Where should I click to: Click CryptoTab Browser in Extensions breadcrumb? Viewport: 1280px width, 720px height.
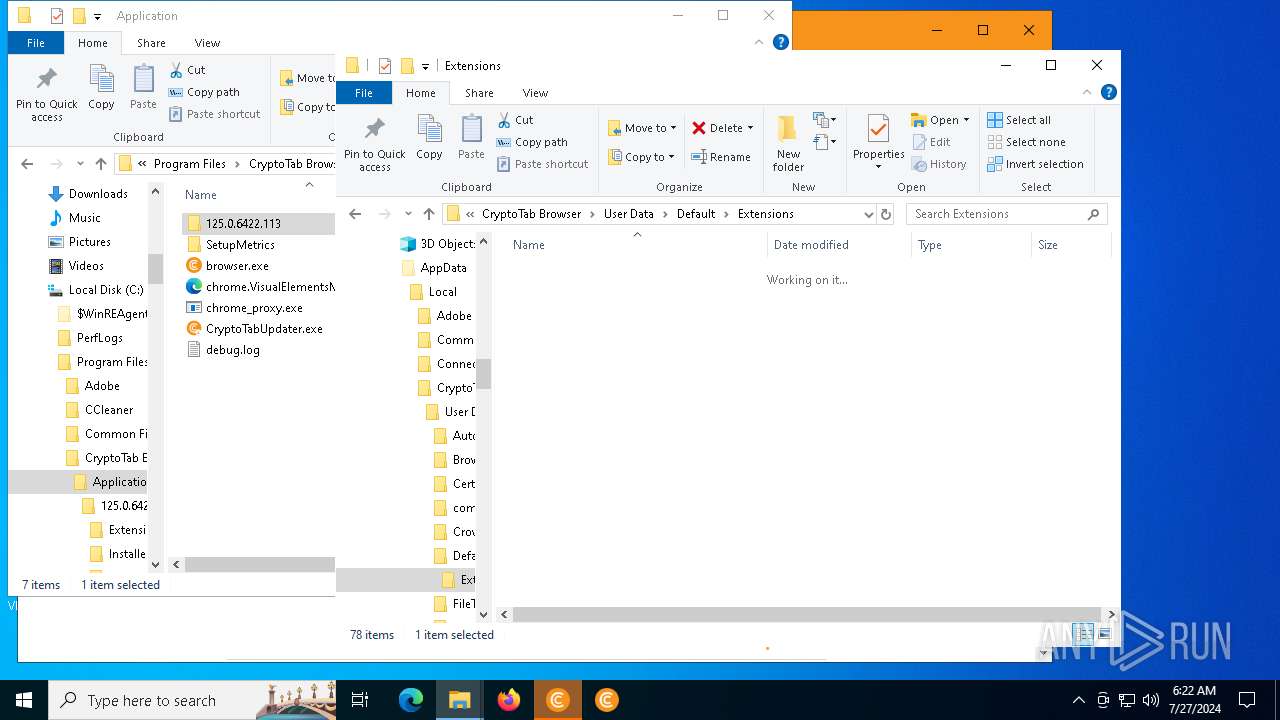(x=531, y=214)
